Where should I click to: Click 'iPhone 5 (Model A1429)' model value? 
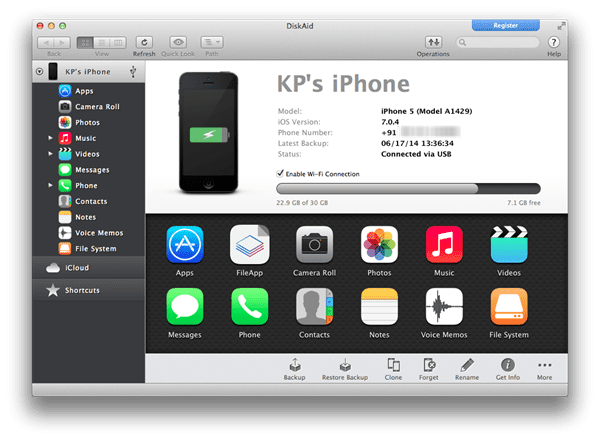[x=427, y=111]
